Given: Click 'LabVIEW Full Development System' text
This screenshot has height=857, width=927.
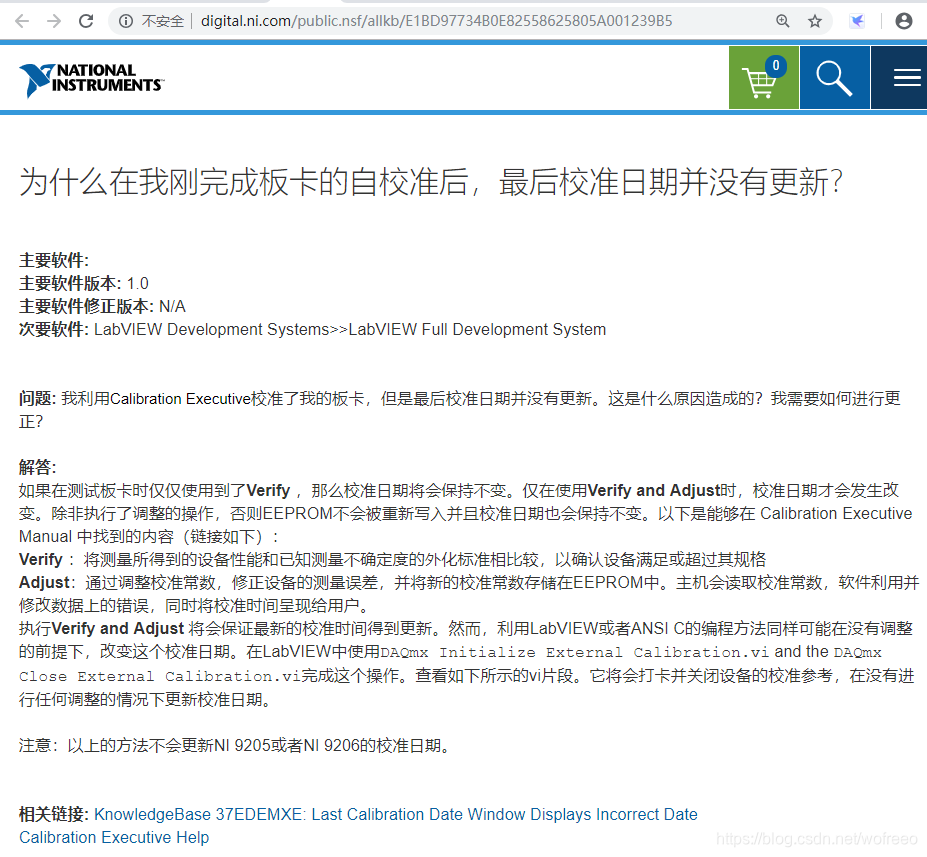Looking at the screenshot, I should coord(477,329).
